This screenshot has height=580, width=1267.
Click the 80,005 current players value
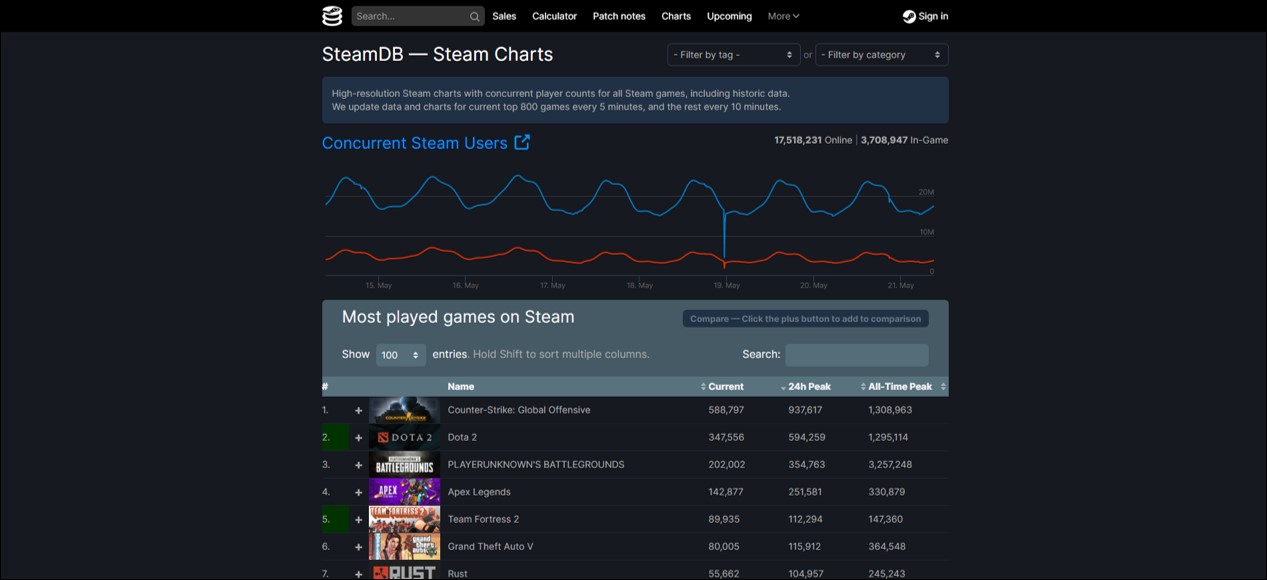724,547
